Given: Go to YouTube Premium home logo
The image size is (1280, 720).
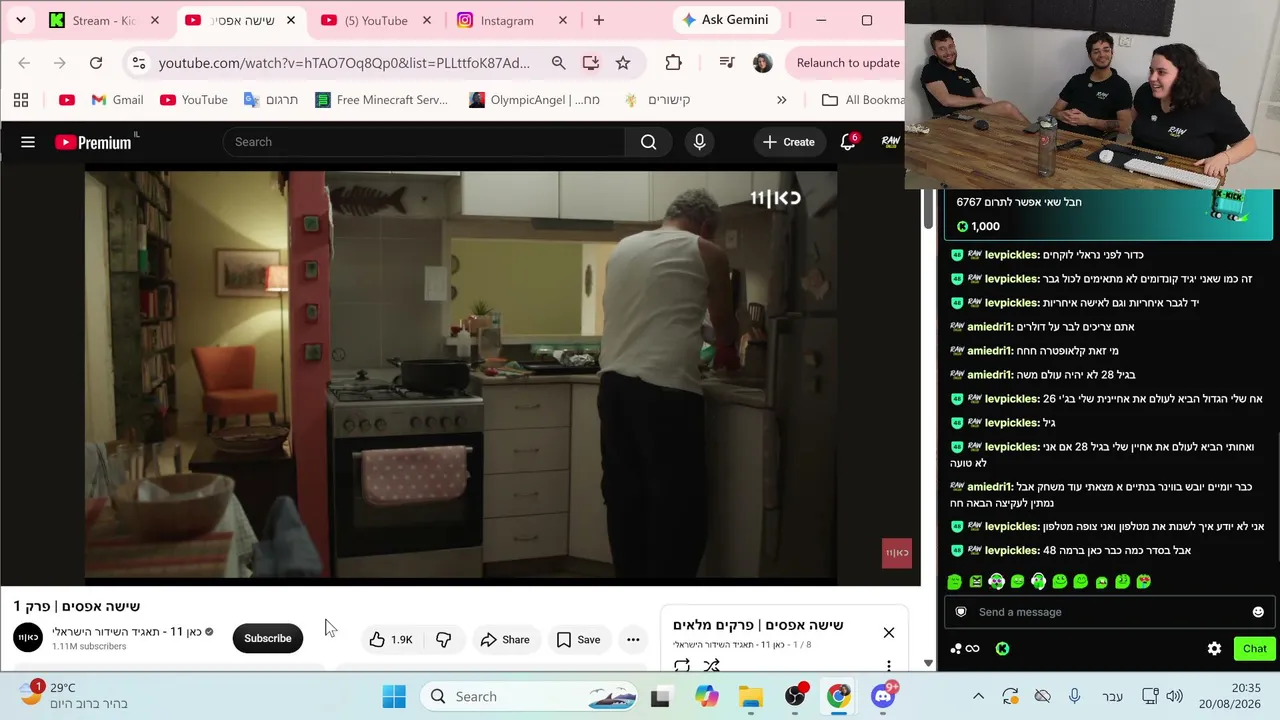Looking at the screenshot, I should point(93,142).
